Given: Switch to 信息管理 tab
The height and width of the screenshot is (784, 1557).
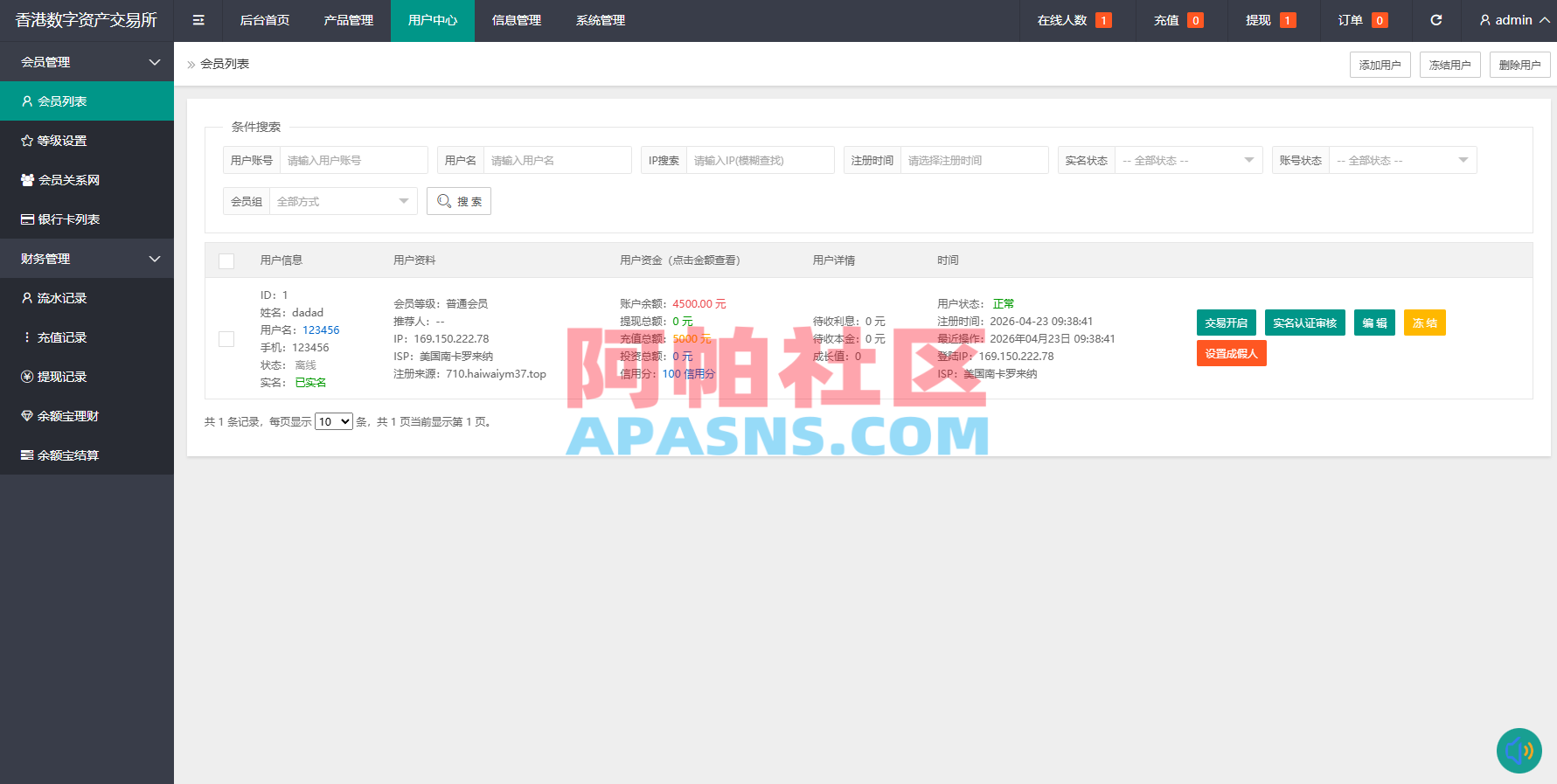Looking at the screenshot, I should click(517, 20).
